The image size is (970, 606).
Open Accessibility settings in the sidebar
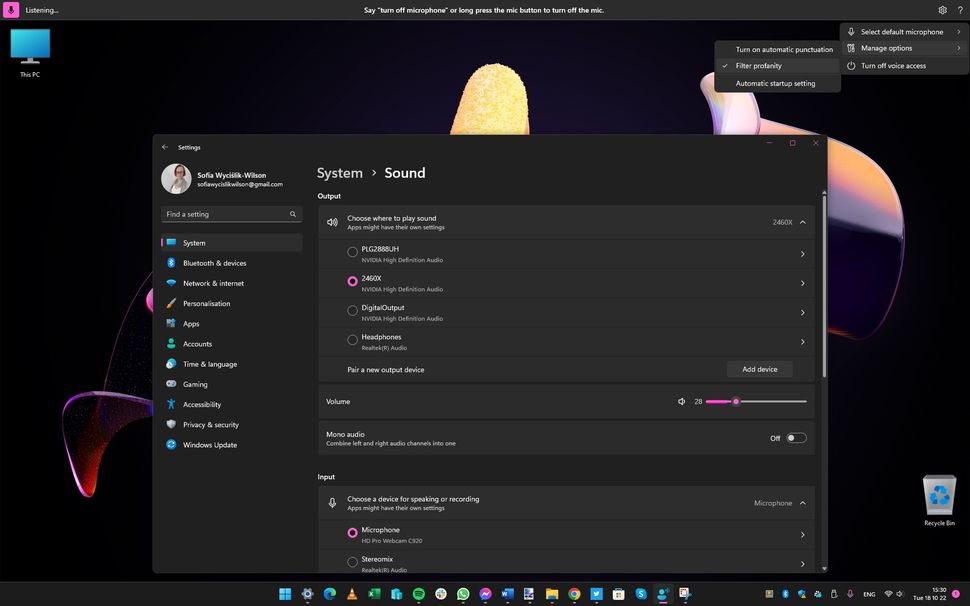point(204,404)
